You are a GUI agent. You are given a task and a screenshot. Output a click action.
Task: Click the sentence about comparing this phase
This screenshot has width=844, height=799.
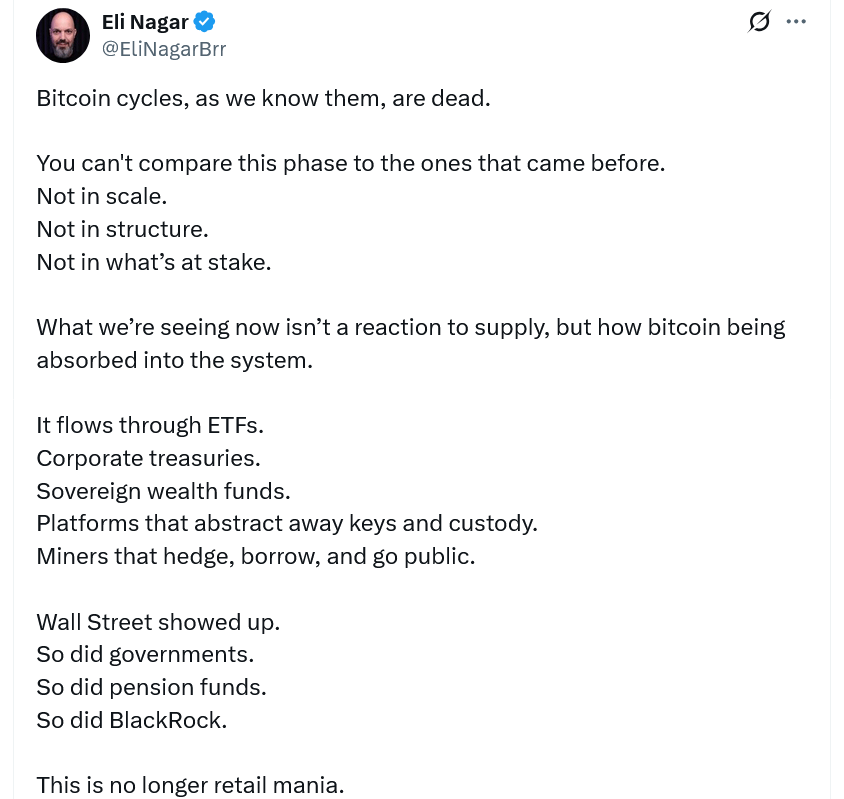click(x=350, y=163)
